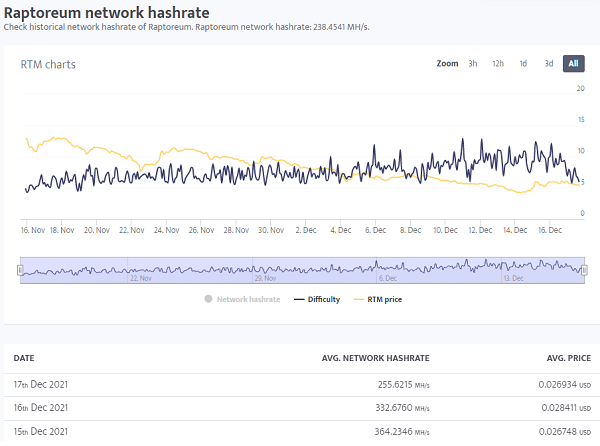This screenshot has height=446, width=600.
Task: Click the 10. Dec x-axis label
Action: point(445,230)
